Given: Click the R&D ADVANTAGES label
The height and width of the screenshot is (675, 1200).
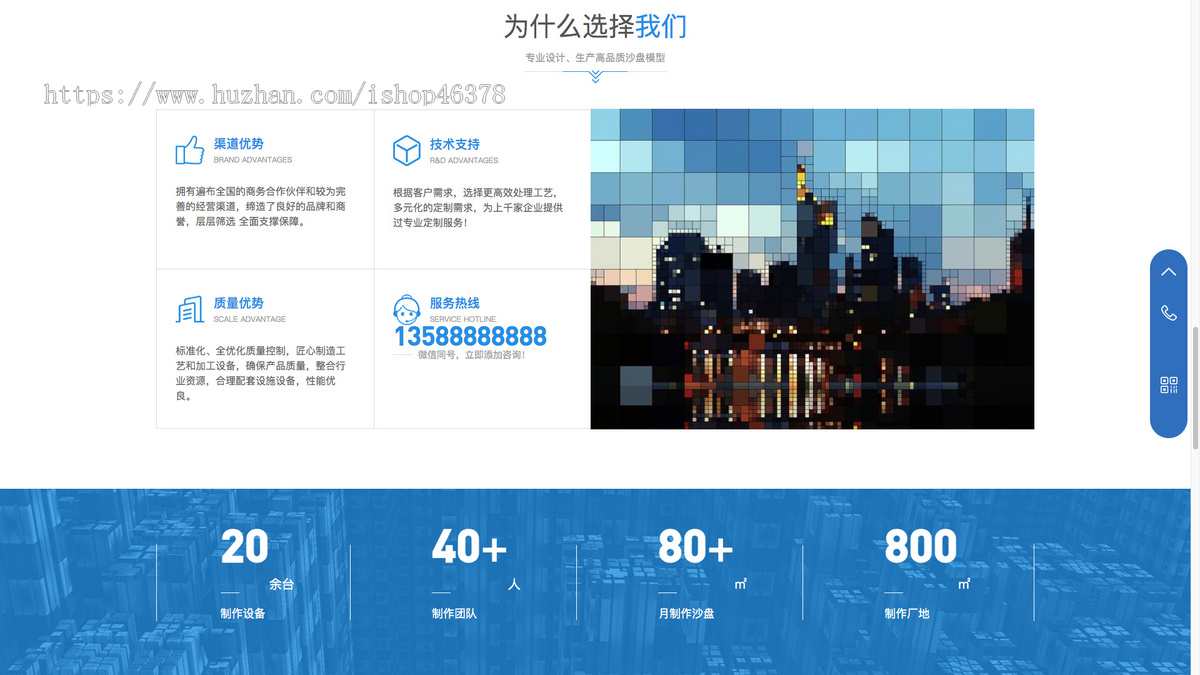Looking at the screenshot, I should click(x=464, y=160).
